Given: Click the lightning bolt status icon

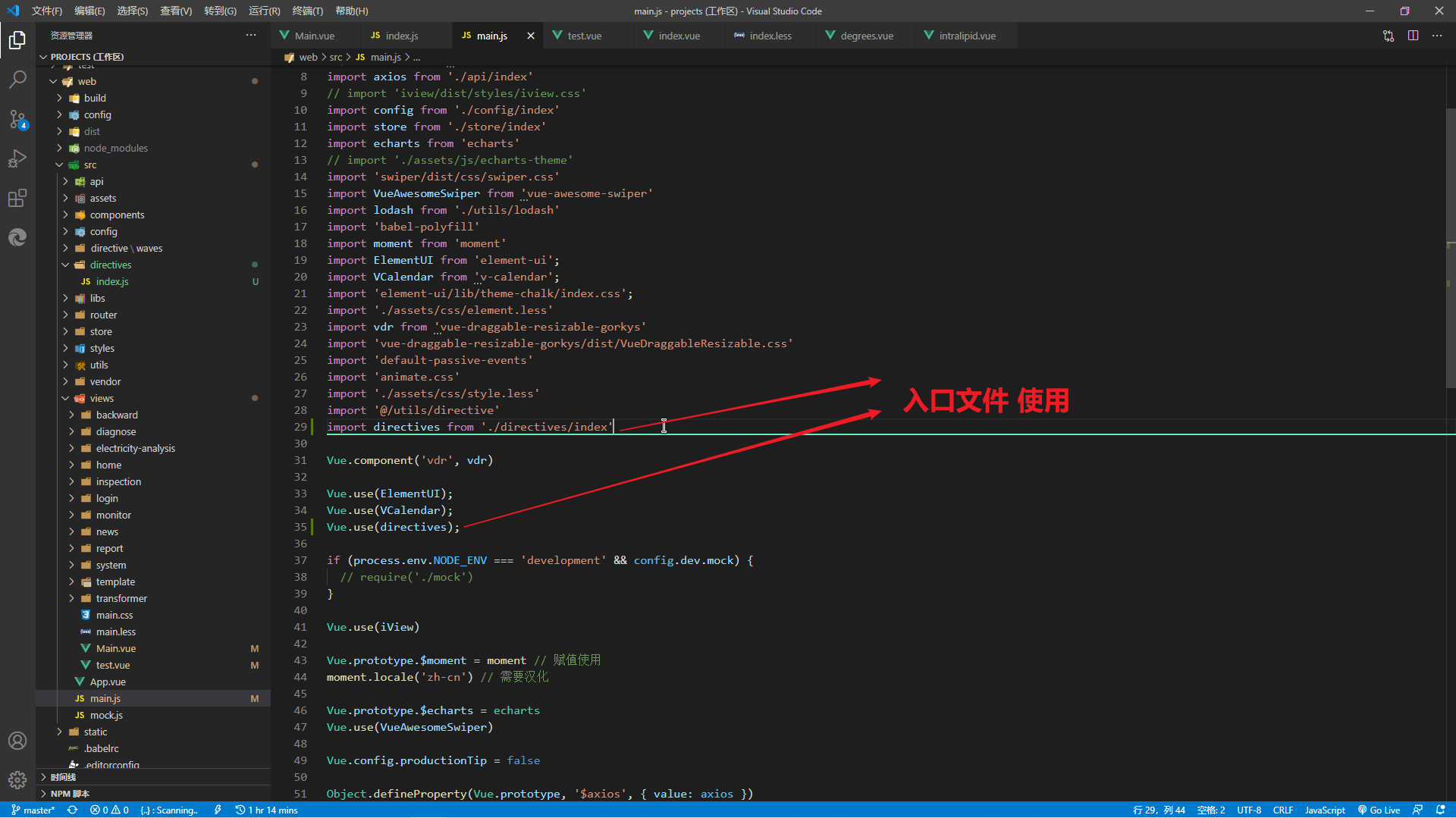Looking at the screenshot, I should (218, 810).
